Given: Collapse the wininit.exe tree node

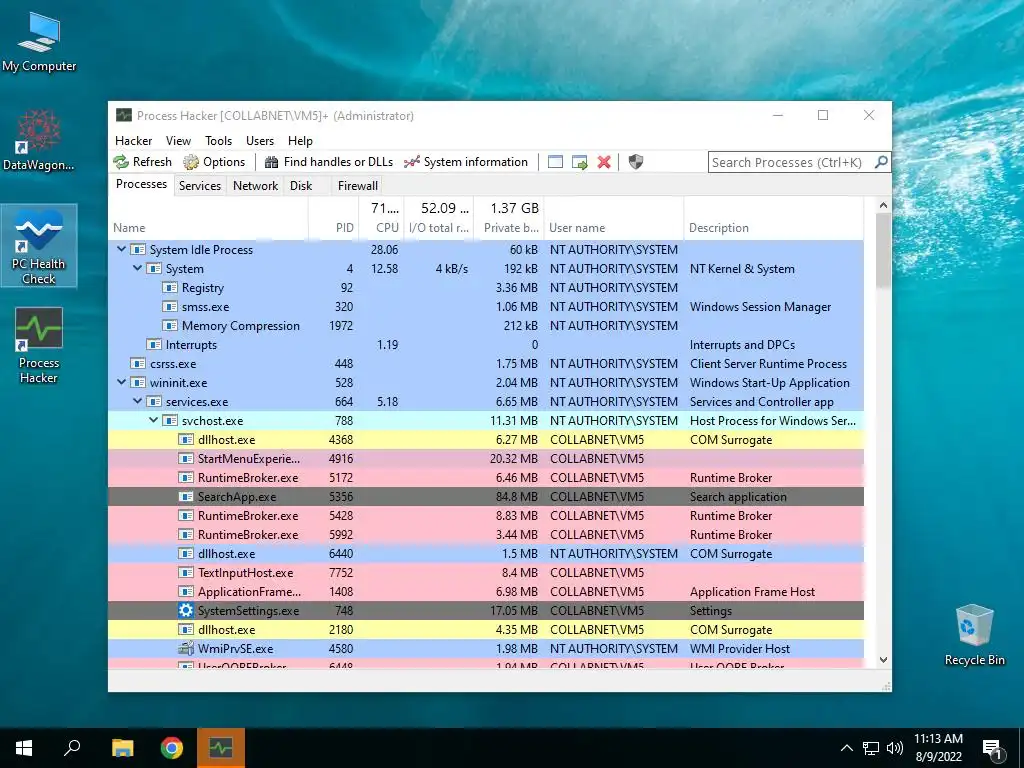Looking at the screenshot, I should 121,382.
